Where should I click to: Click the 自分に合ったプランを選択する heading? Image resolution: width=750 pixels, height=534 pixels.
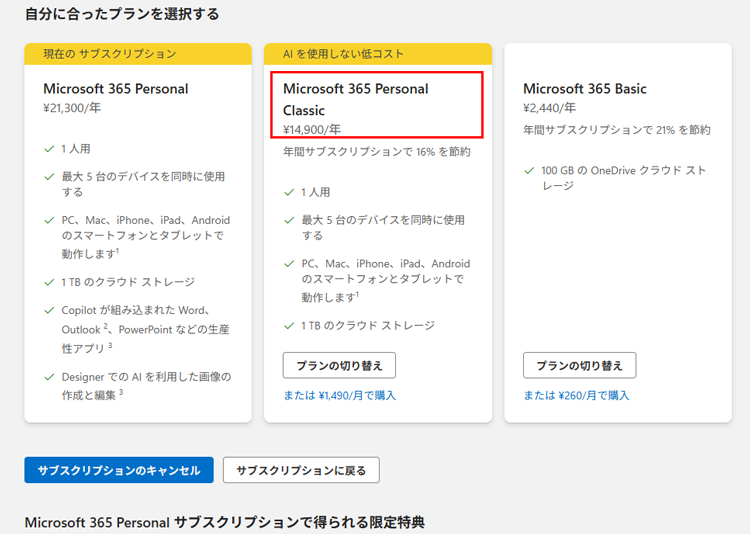pos(122,14)
